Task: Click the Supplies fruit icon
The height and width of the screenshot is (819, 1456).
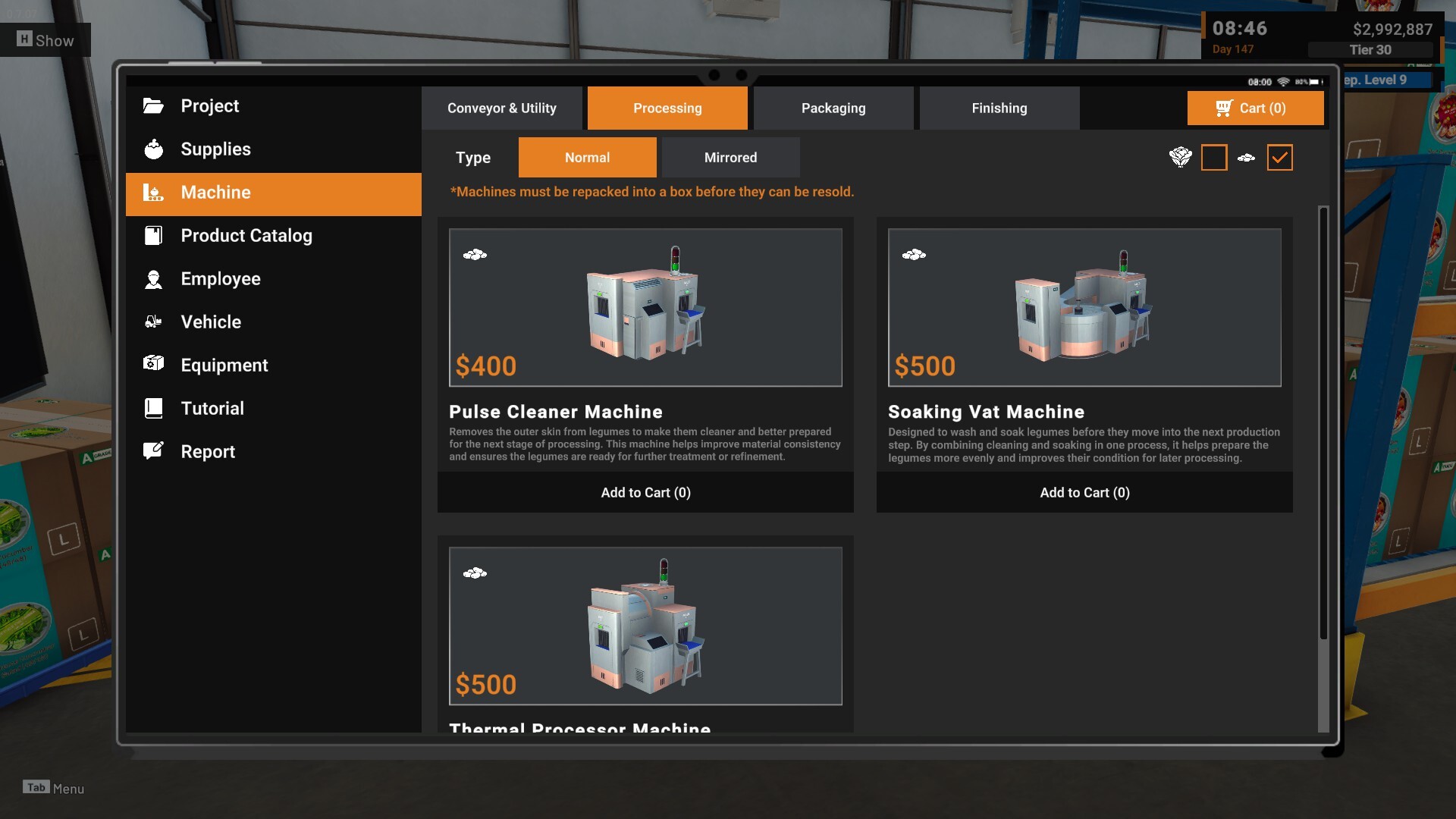Action: click(x=153, y=149)
